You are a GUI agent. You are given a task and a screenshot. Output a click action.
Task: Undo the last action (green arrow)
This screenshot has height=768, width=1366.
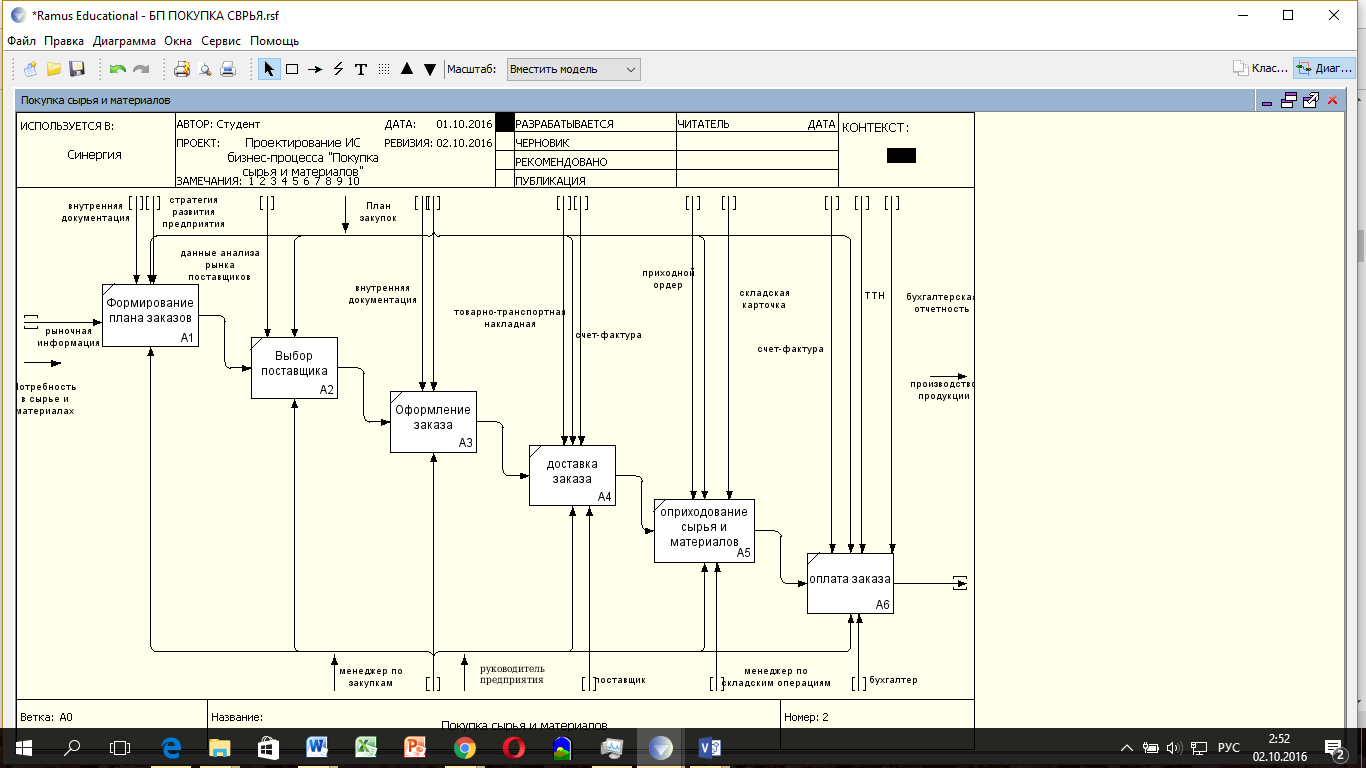click(x=118, y=69)
